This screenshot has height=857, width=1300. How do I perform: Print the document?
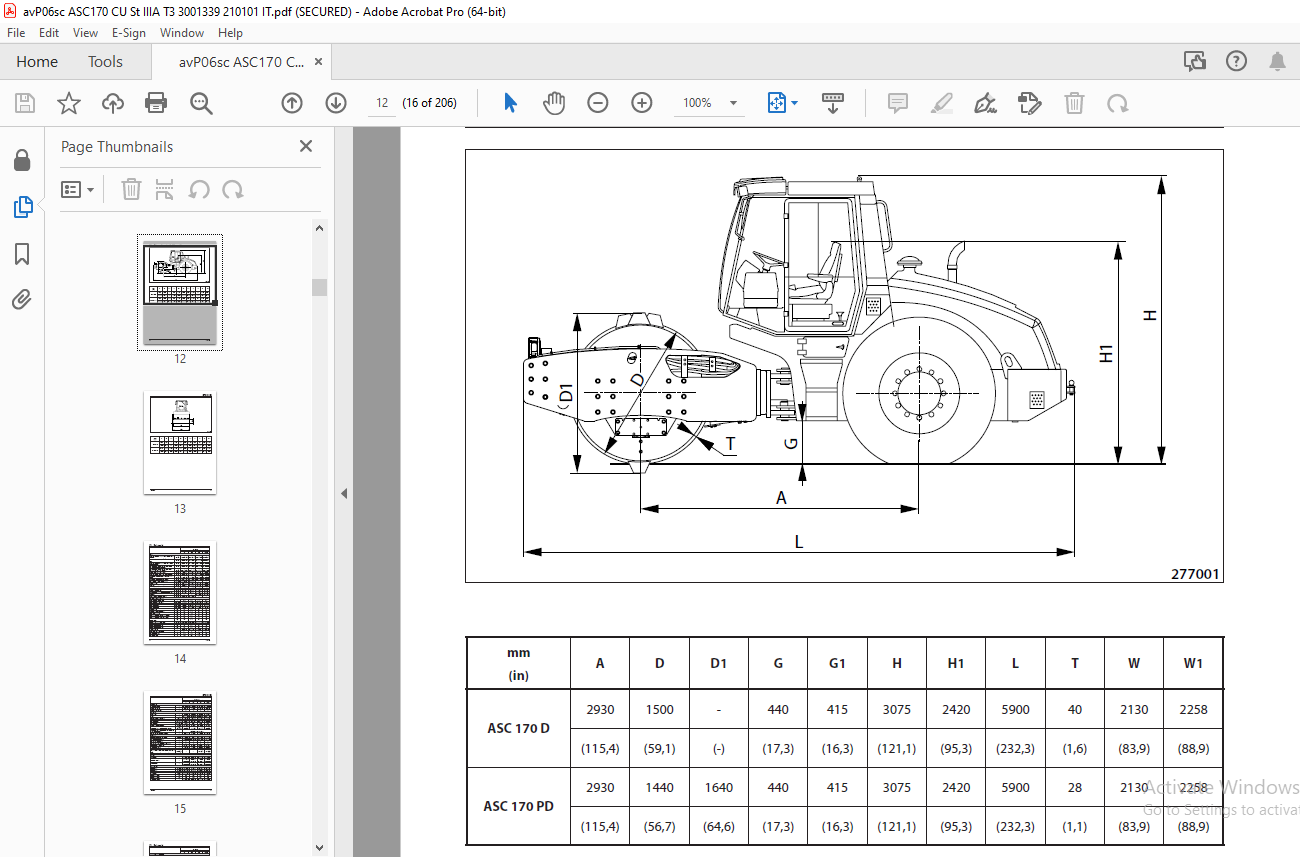pos(156,103)
